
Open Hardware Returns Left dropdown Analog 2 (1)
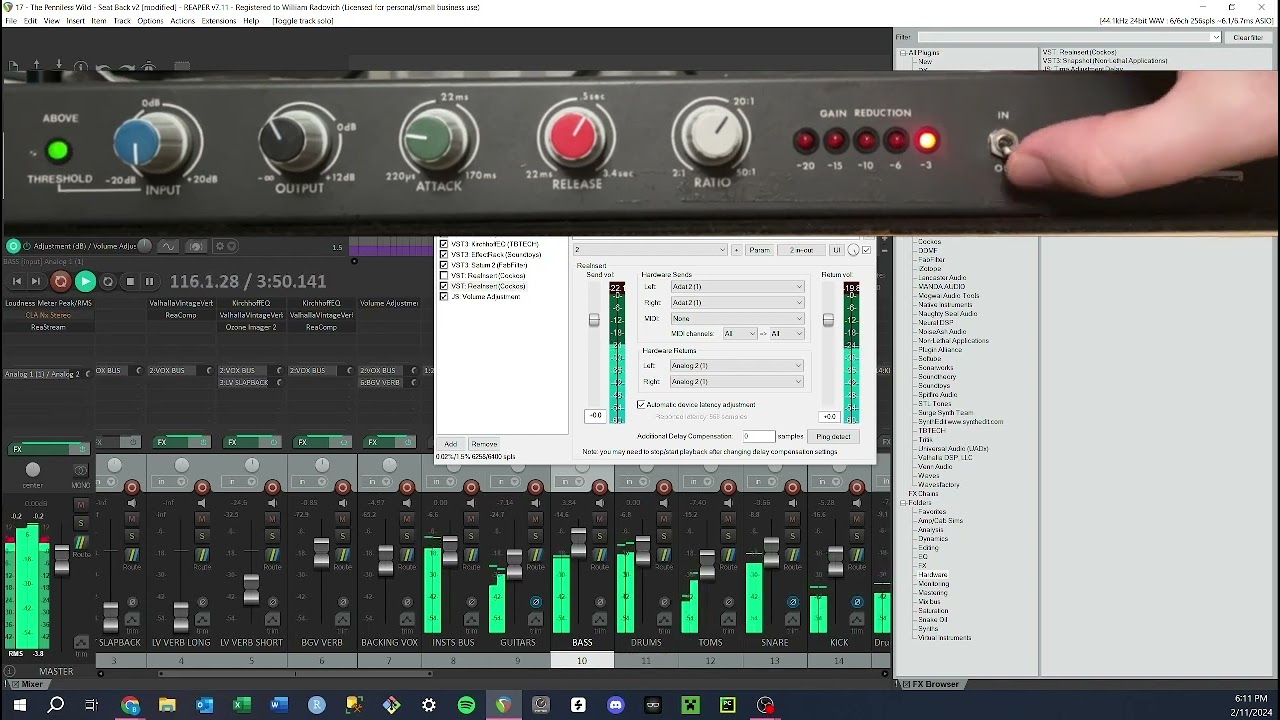736,365
